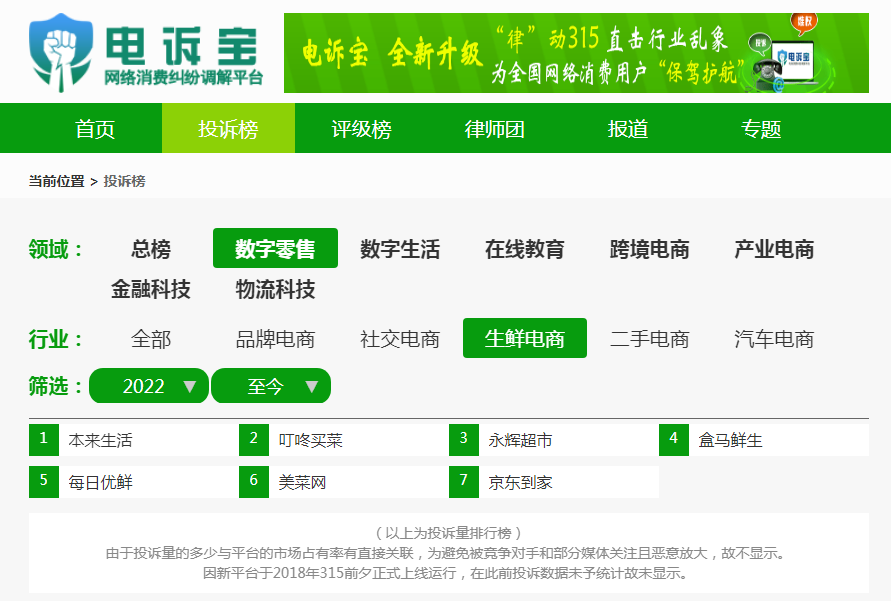Choose 二手电商 industry
The width and height of the screenshot is (891, 601).
click(649, 339)
